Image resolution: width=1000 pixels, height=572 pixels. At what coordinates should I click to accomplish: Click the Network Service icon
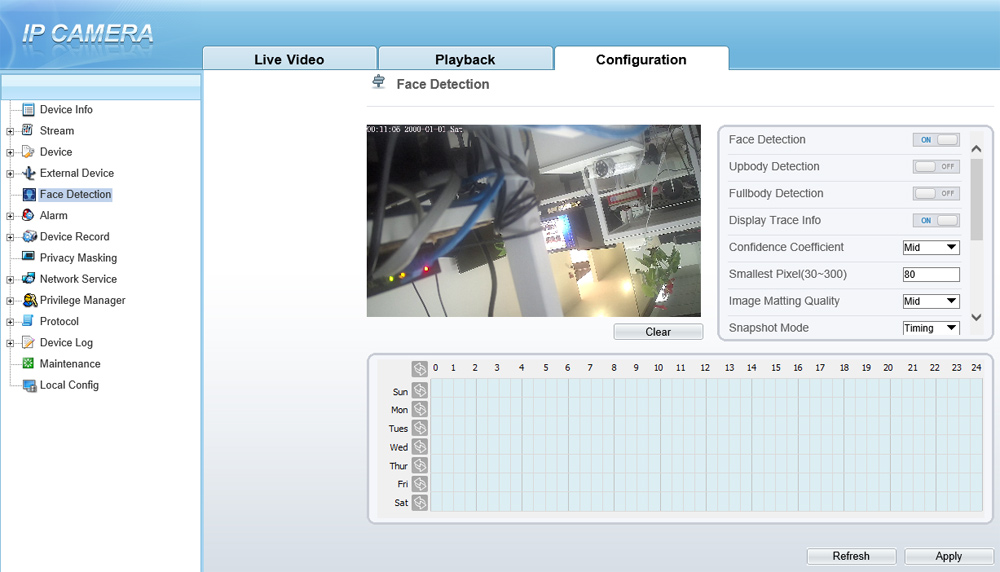point(28,279)
